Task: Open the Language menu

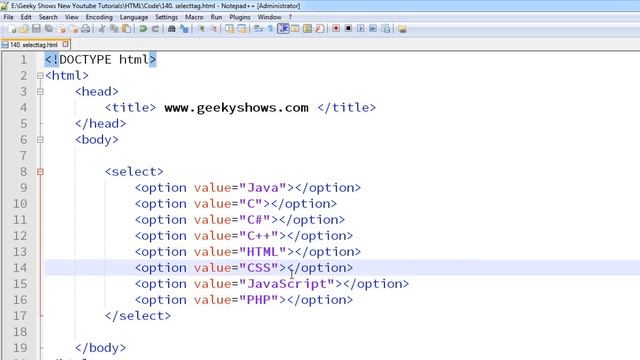Action: (134, 17)
